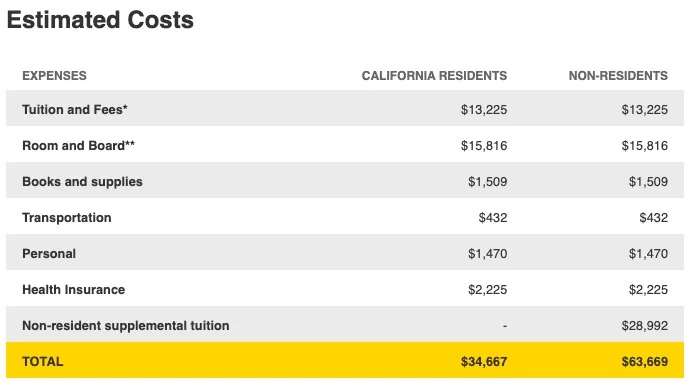
Task: Select the Books and supplies label
Action: [82, 182]
